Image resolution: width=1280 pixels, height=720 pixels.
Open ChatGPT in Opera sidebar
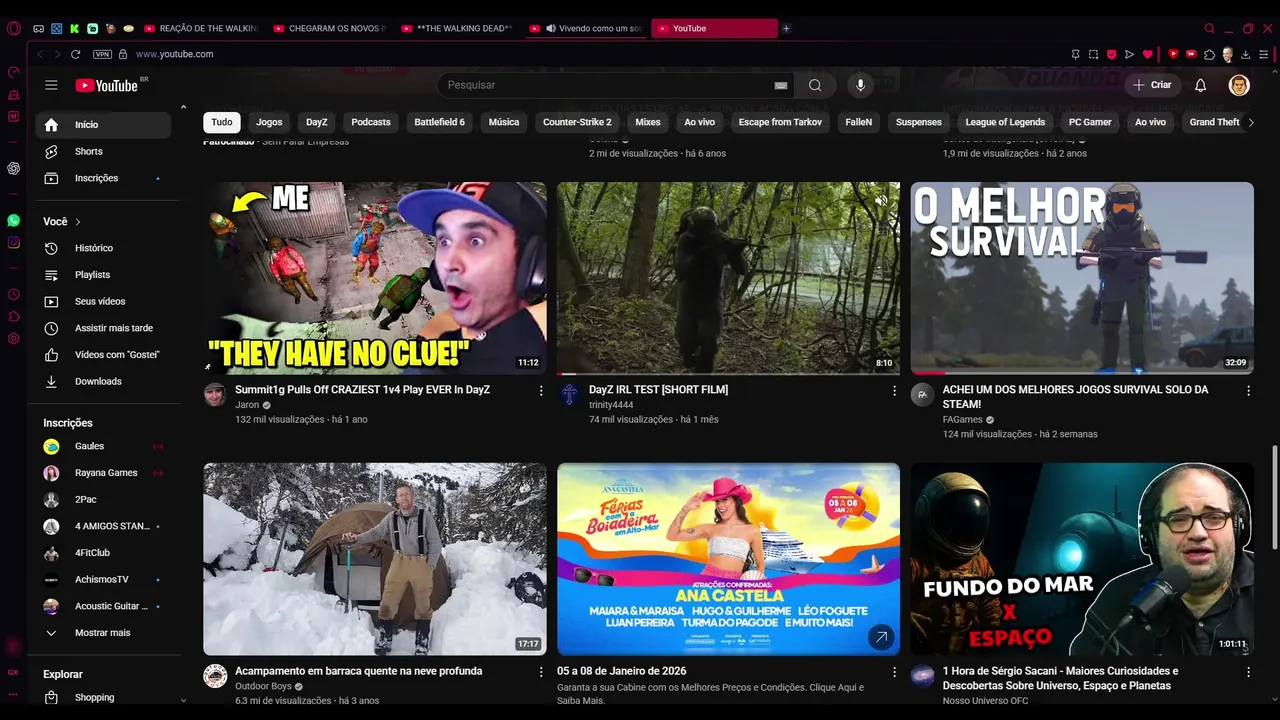point(13,168)
